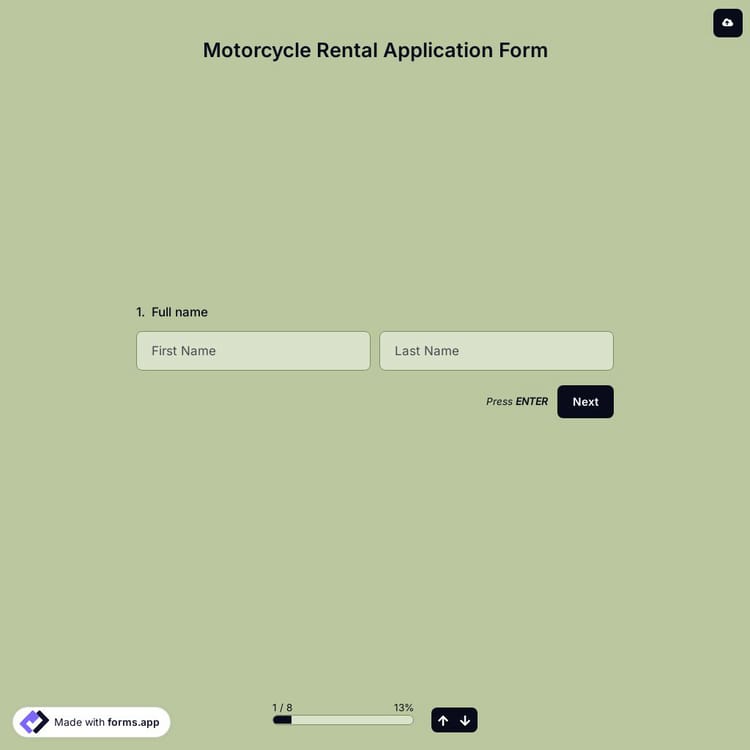Advance to next question with down arrow
This screenshot has height=750, width=750.
coord(465,720)
